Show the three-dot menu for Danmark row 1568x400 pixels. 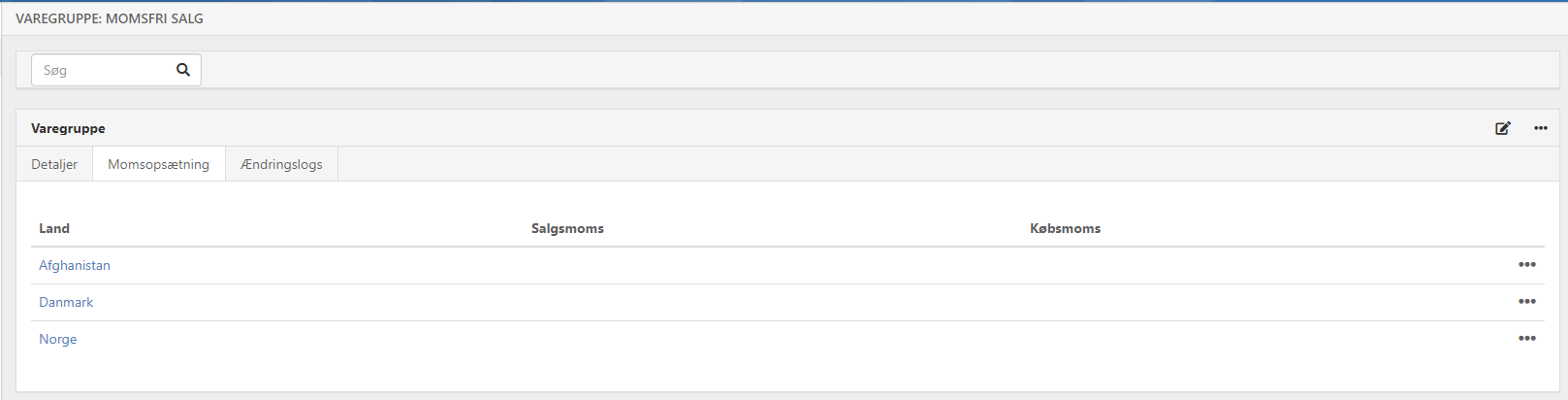1527,302
